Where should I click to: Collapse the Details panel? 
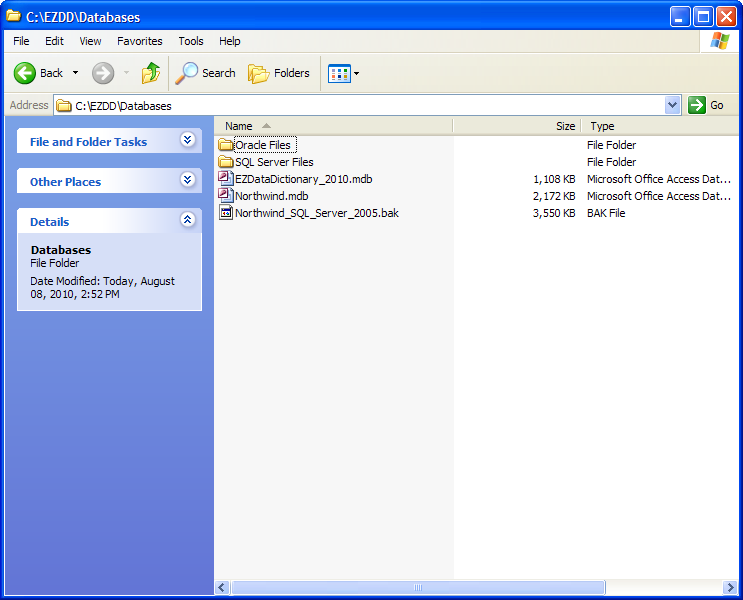pos(187,221)
